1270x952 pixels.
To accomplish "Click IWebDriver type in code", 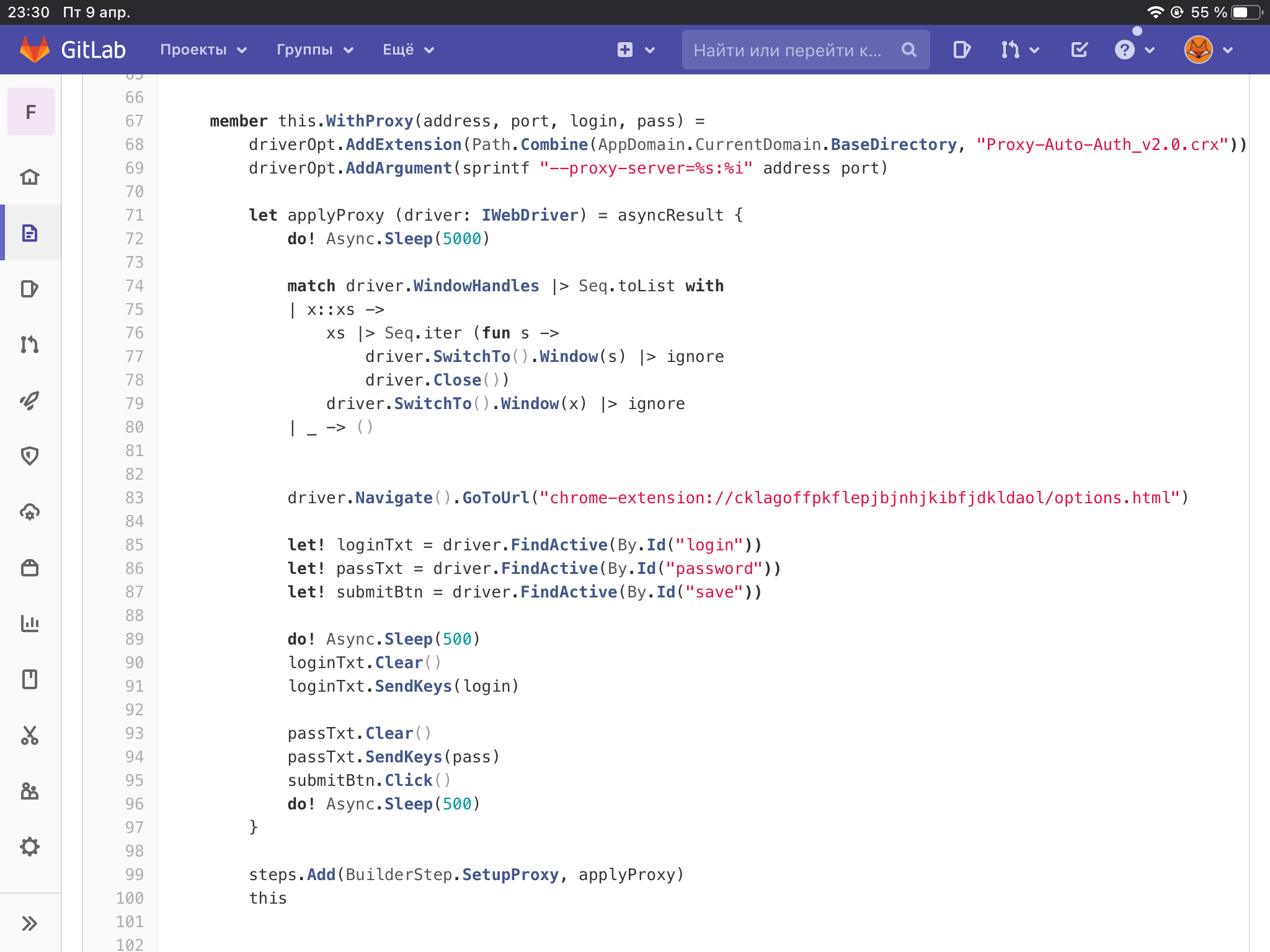I will coord(530,215).
